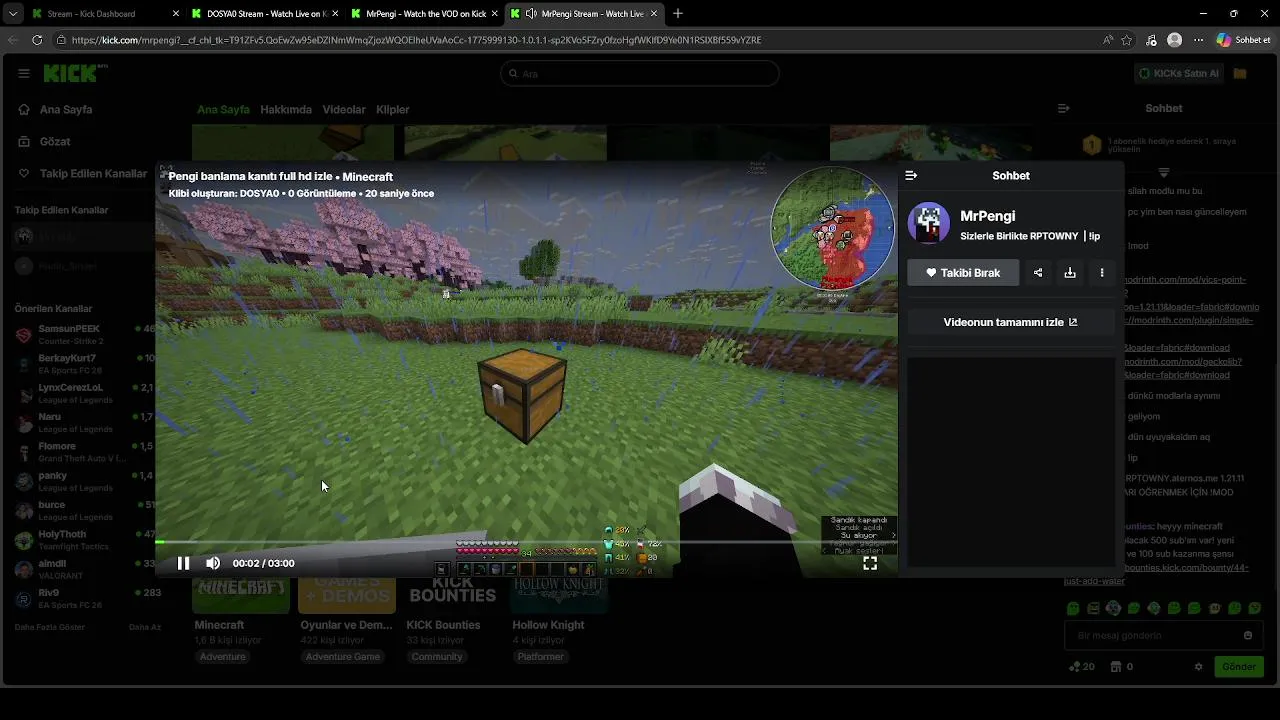
Task: Open Naru channel in sidebar
Action: tap(85, 422)
